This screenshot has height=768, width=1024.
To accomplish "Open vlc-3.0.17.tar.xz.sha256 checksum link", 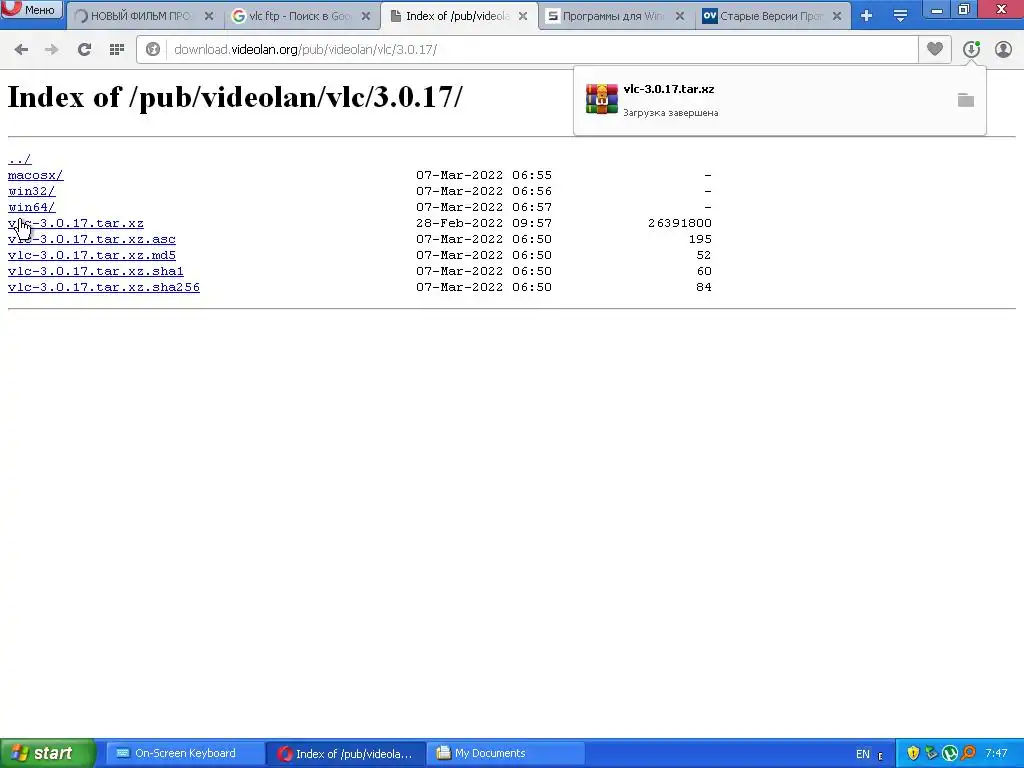I will coord(104,287).
